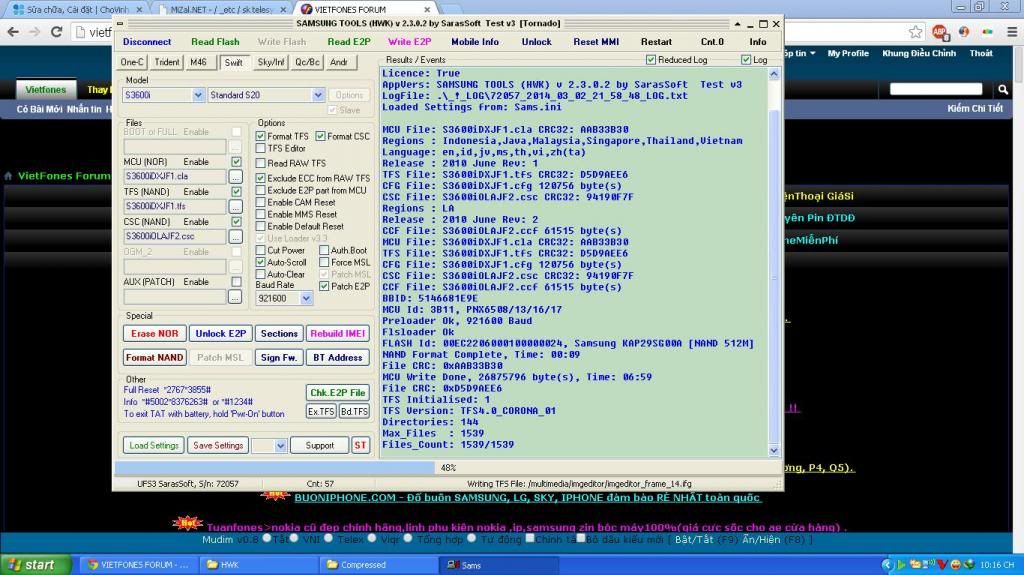Click the Erase NOR button

155,333
